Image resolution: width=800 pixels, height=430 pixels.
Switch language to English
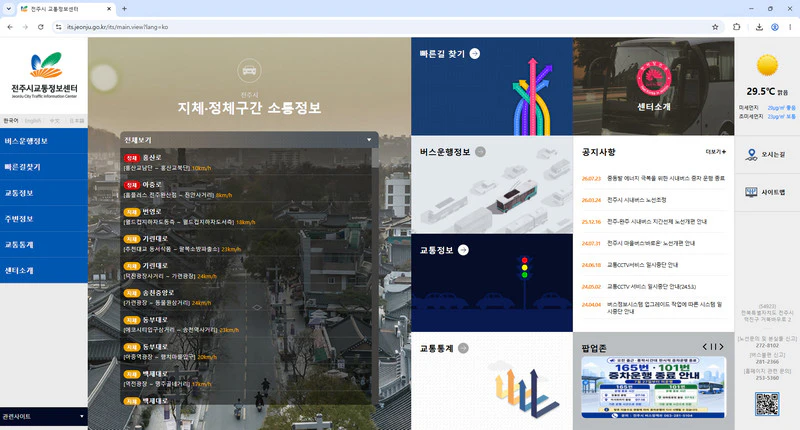click(x=33, y=121)
